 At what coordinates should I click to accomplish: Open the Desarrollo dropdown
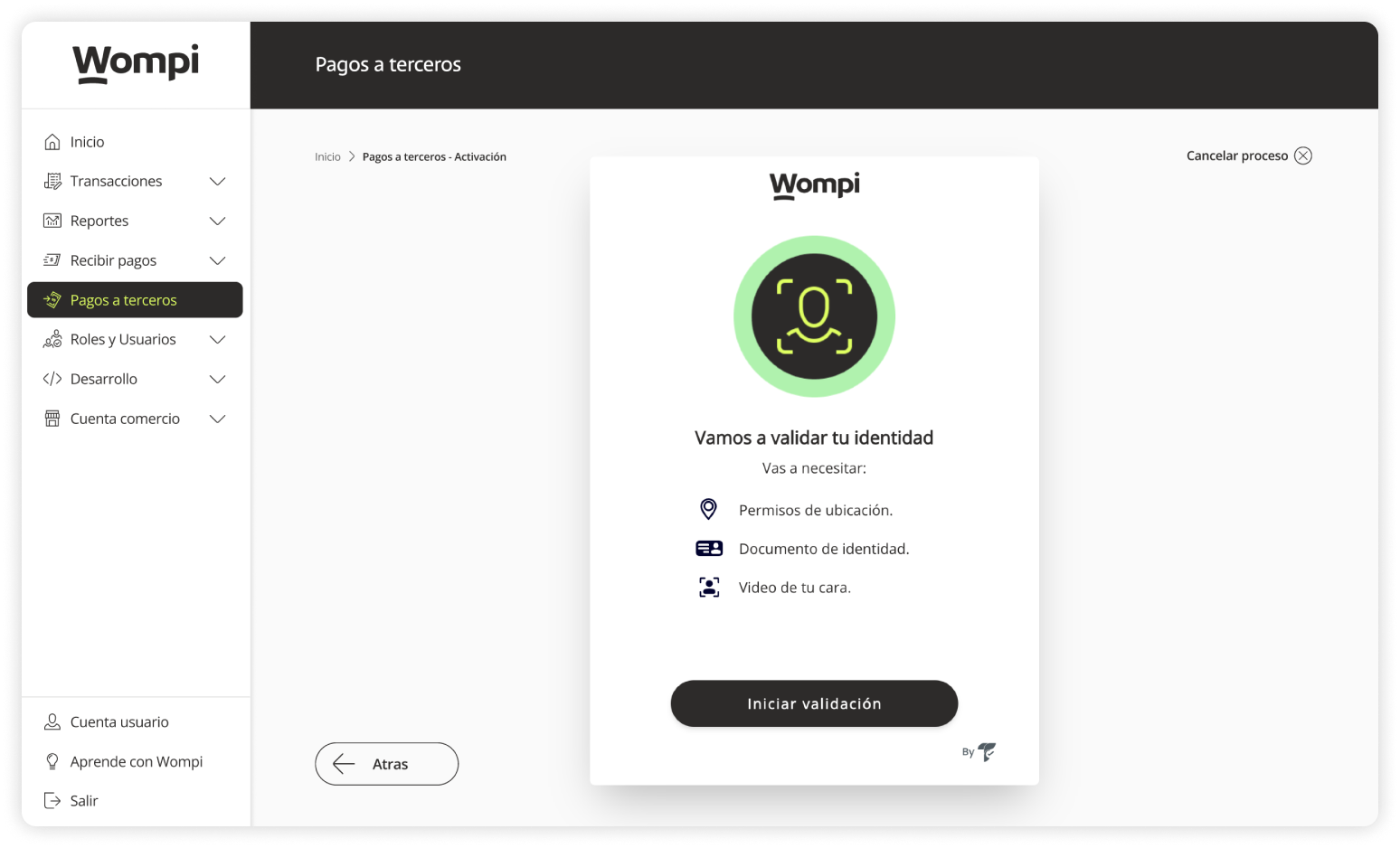pyautogui.click(x=217, y=379)
